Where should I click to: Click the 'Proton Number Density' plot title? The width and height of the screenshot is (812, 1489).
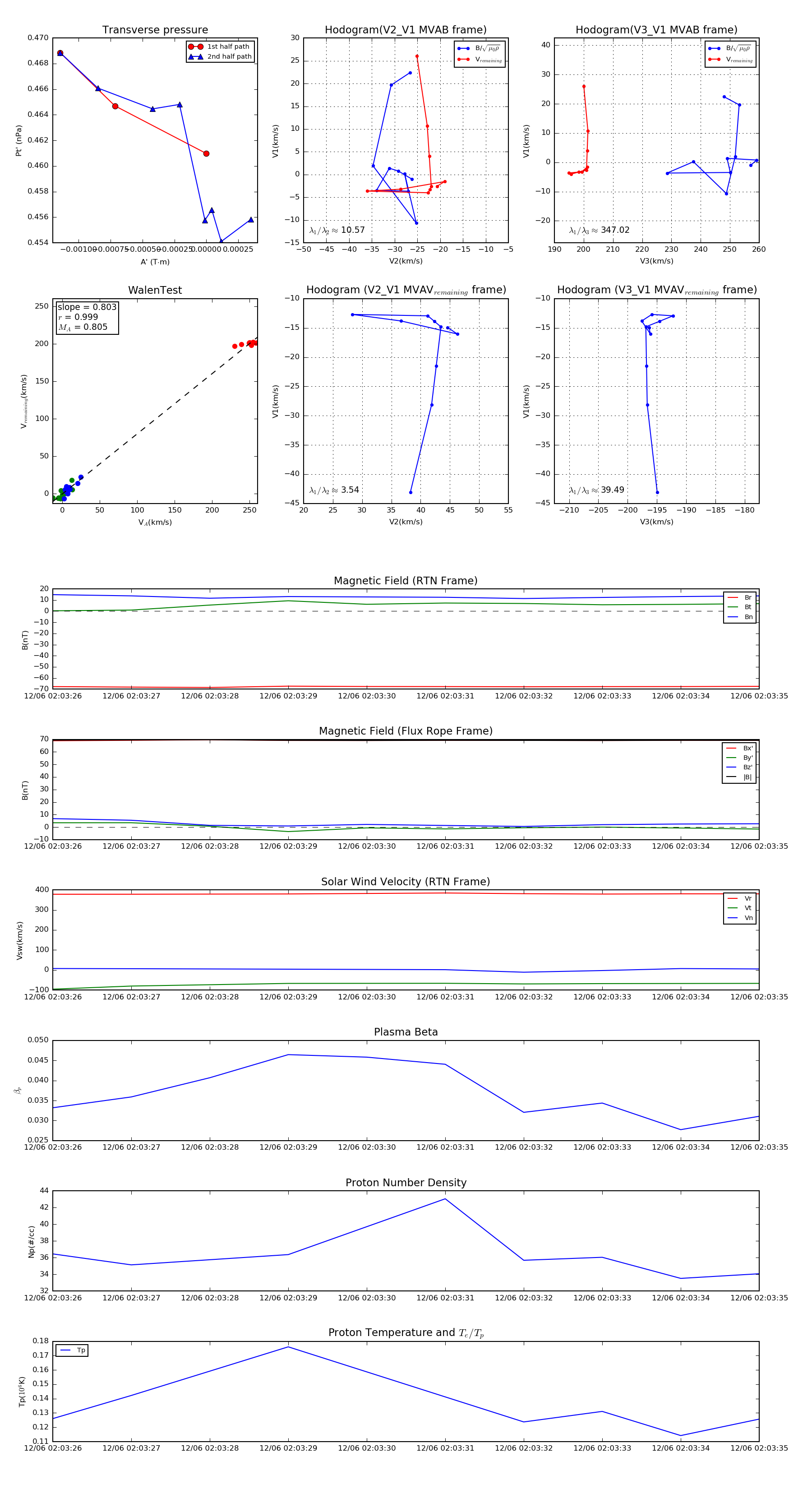[x=406, y=1183]
